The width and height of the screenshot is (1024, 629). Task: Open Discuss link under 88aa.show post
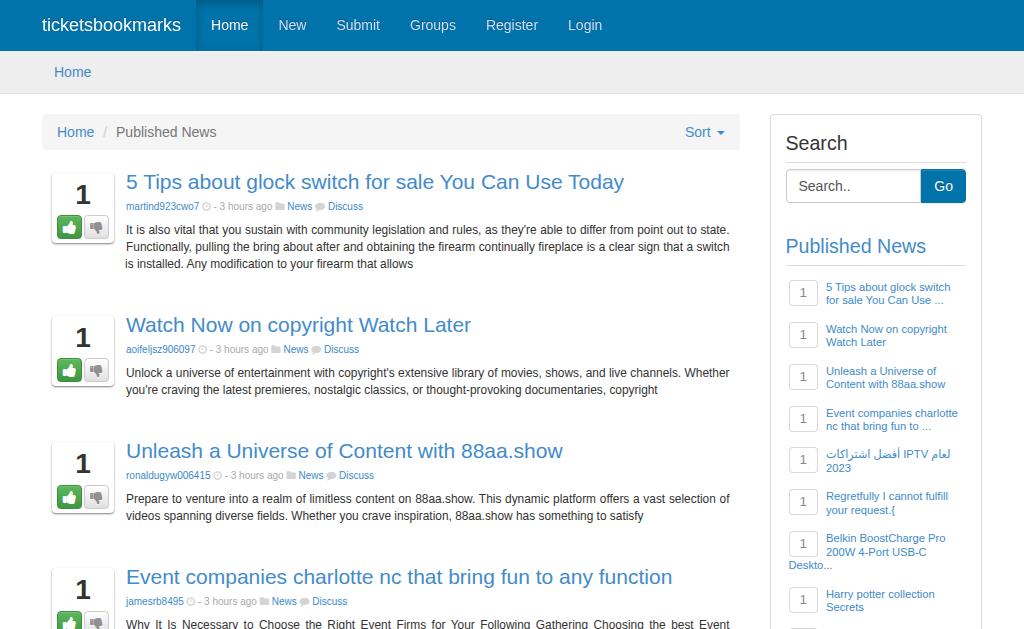coord(357,476)
